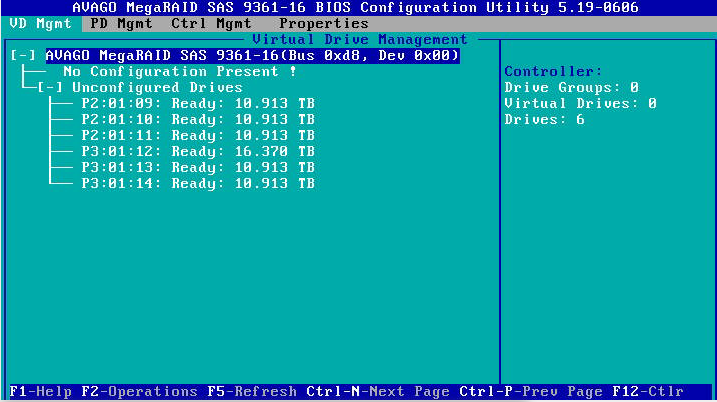Click the 'Drives: 6' text
This screenshot has height=402, width=717.
pyautogui.click(x=545, y=120)
